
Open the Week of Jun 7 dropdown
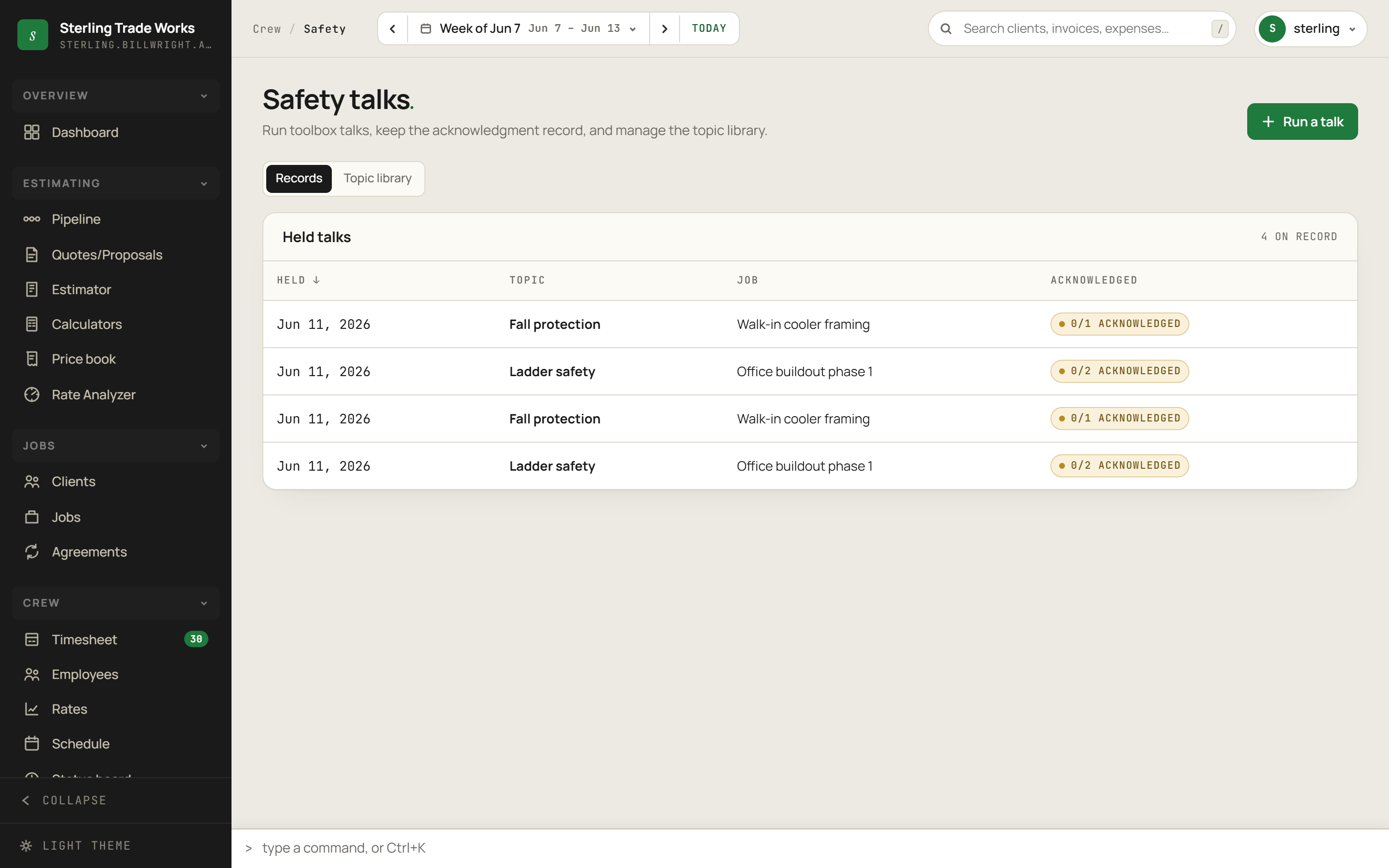[529, 29]
